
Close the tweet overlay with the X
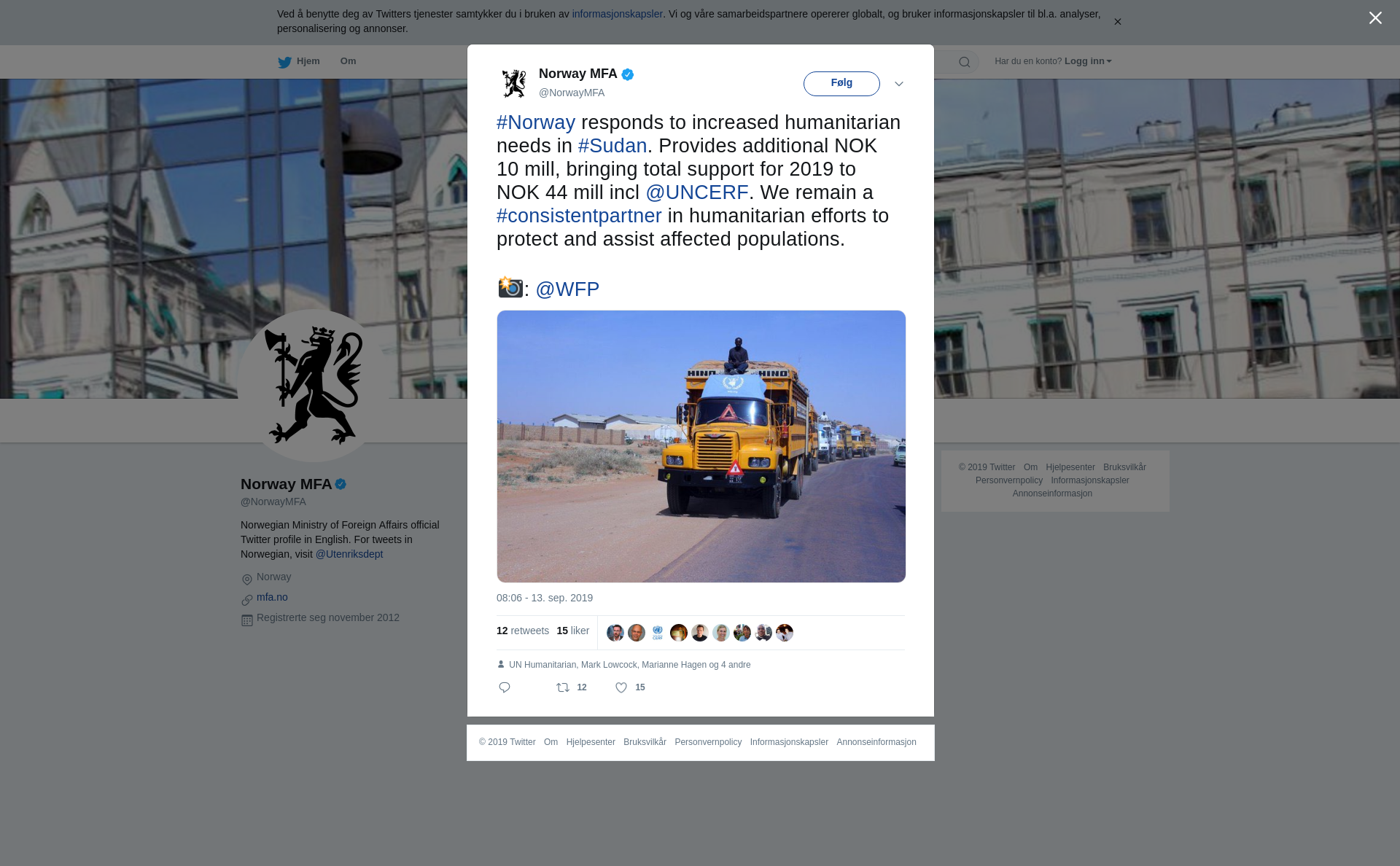point(1375,18)
